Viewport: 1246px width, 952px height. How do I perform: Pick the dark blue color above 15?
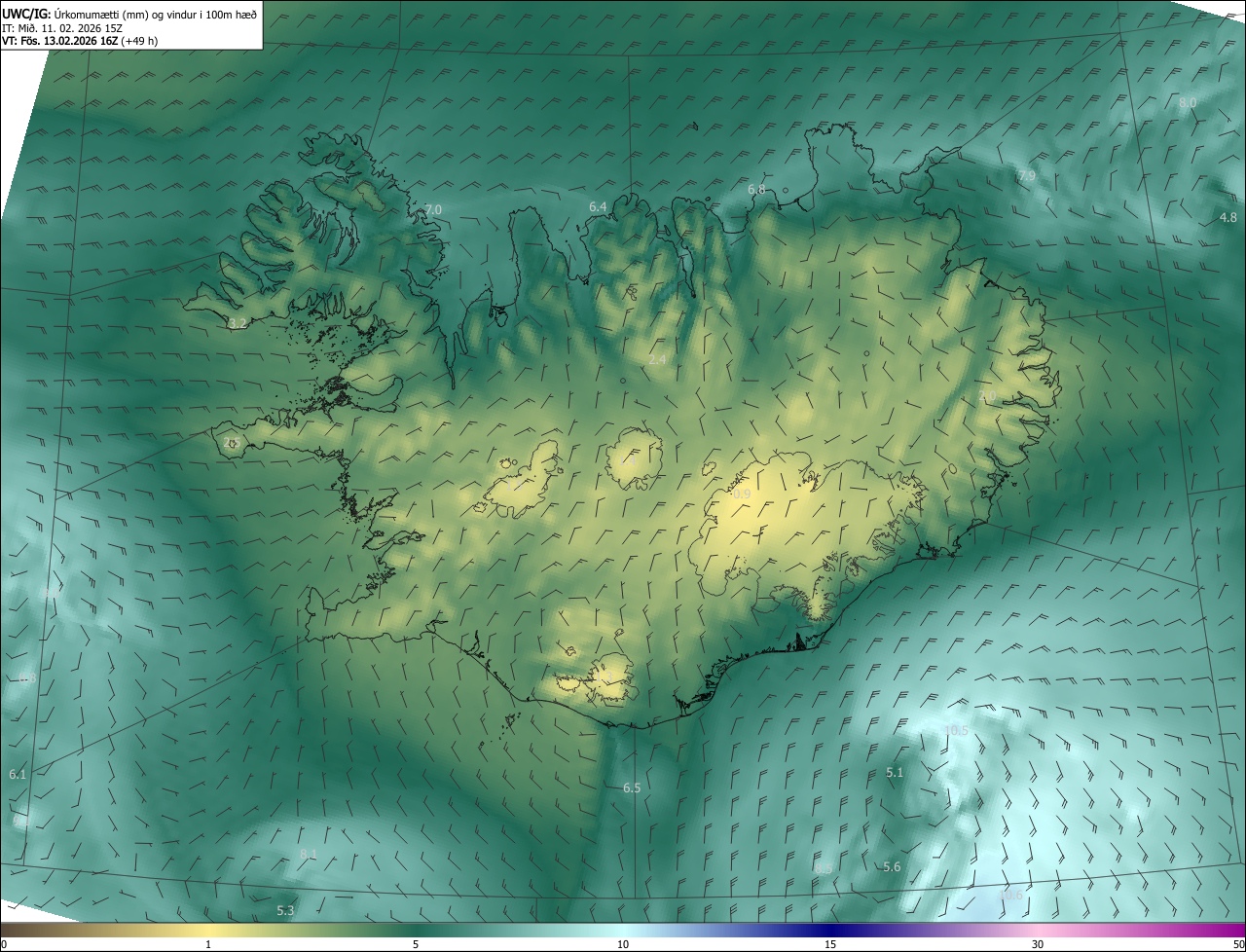coord(830,930)
